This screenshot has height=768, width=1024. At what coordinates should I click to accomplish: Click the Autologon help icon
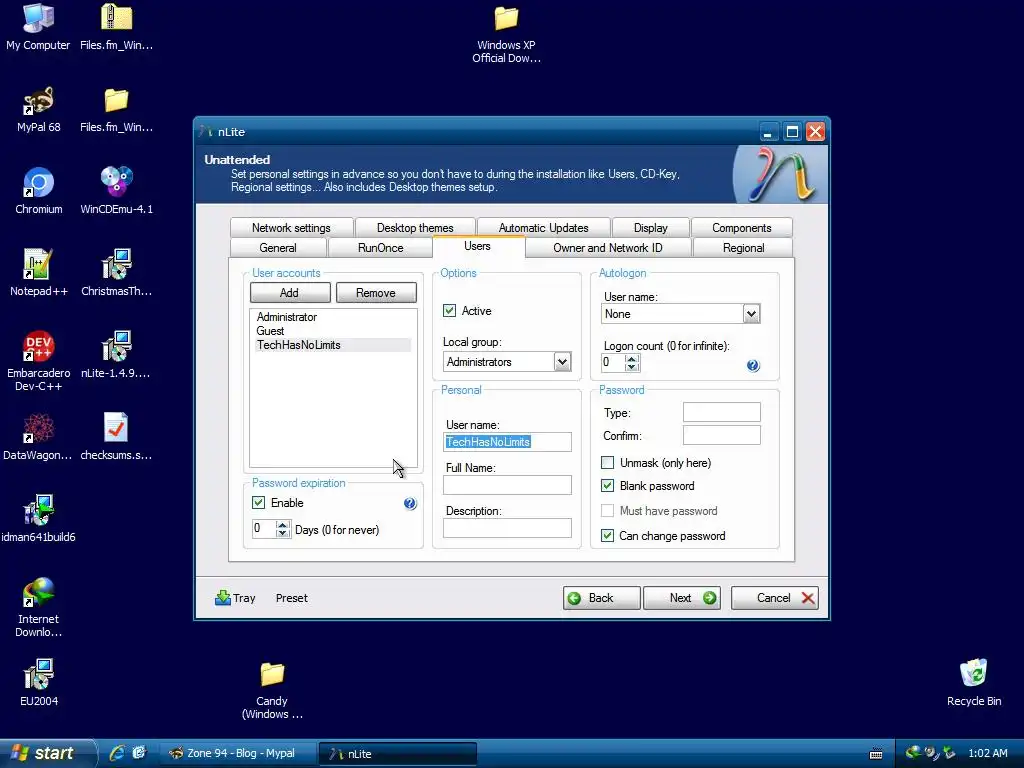[x=753, y=366]
